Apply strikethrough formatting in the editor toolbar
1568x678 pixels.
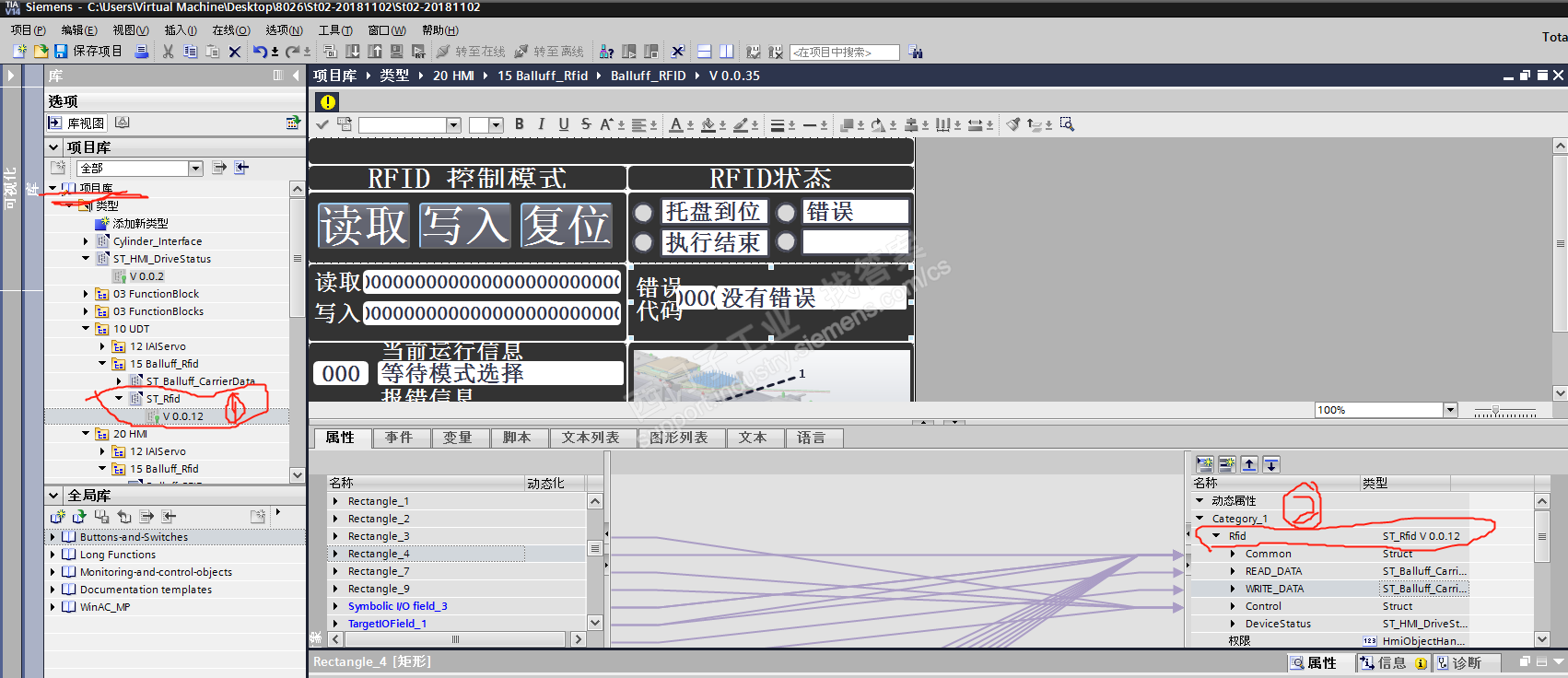586,124
